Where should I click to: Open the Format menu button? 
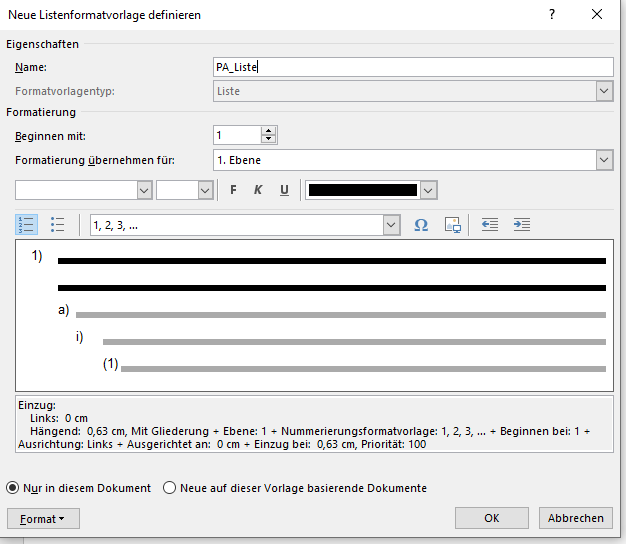pyautogui.click(x=43, y=518)
